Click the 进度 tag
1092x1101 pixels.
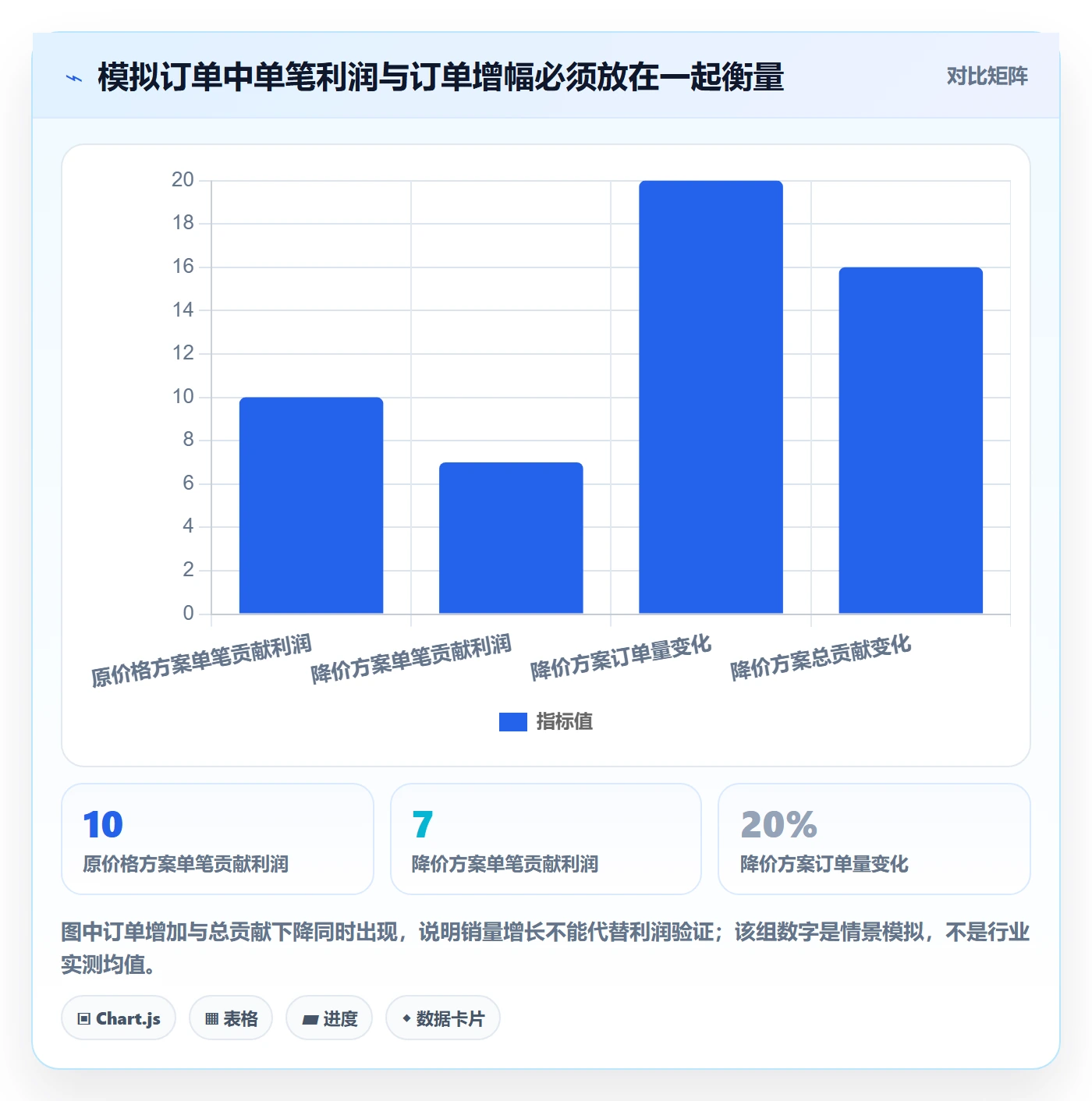point(329,1018)
